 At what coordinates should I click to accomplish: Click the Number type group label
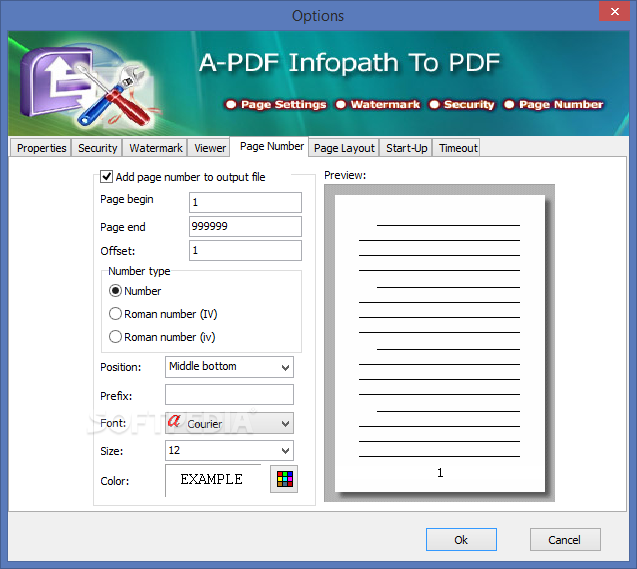coord(139,271)
